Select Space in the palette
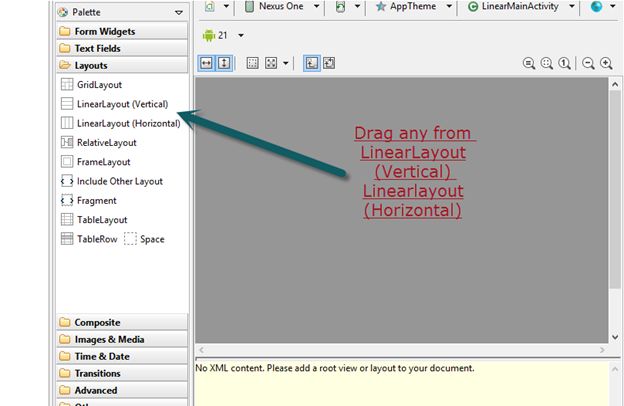The height and width of the screenshot is (406, 624). (x=144, y=239)
